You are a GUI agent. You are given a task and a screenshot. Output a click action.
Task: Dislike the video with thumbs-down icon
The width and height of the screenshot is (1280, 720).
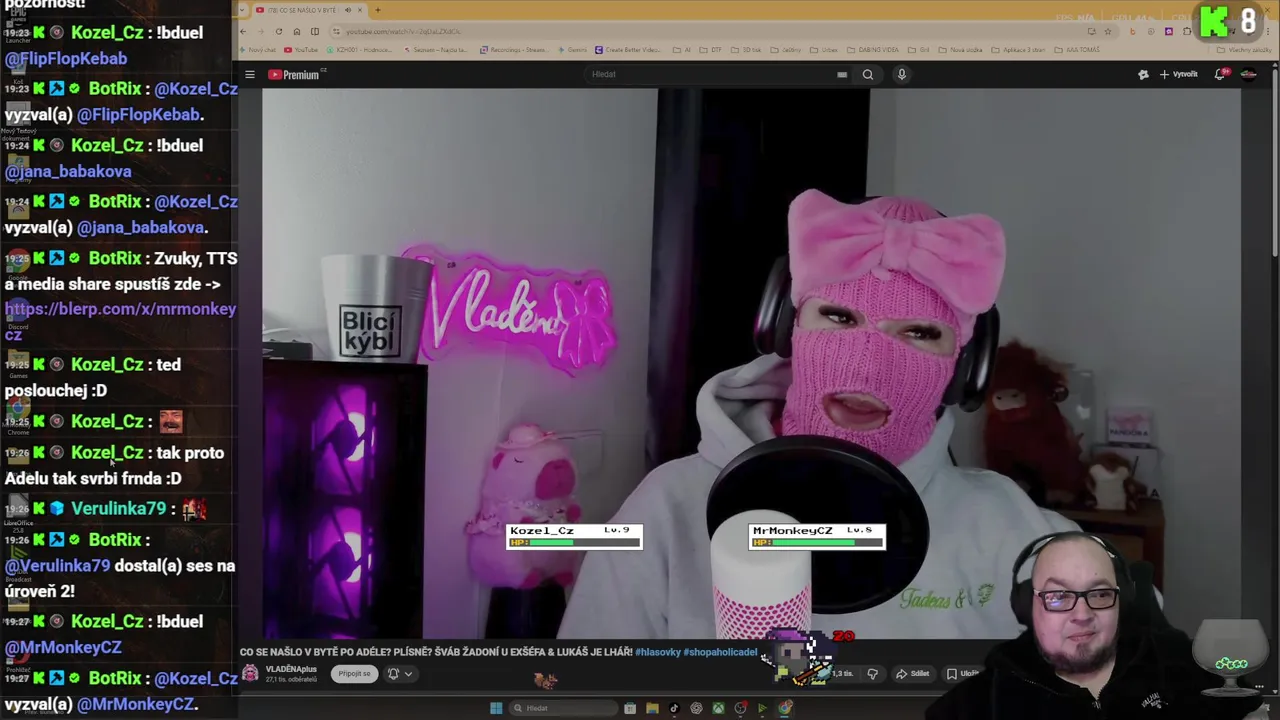tap(873, 673)
